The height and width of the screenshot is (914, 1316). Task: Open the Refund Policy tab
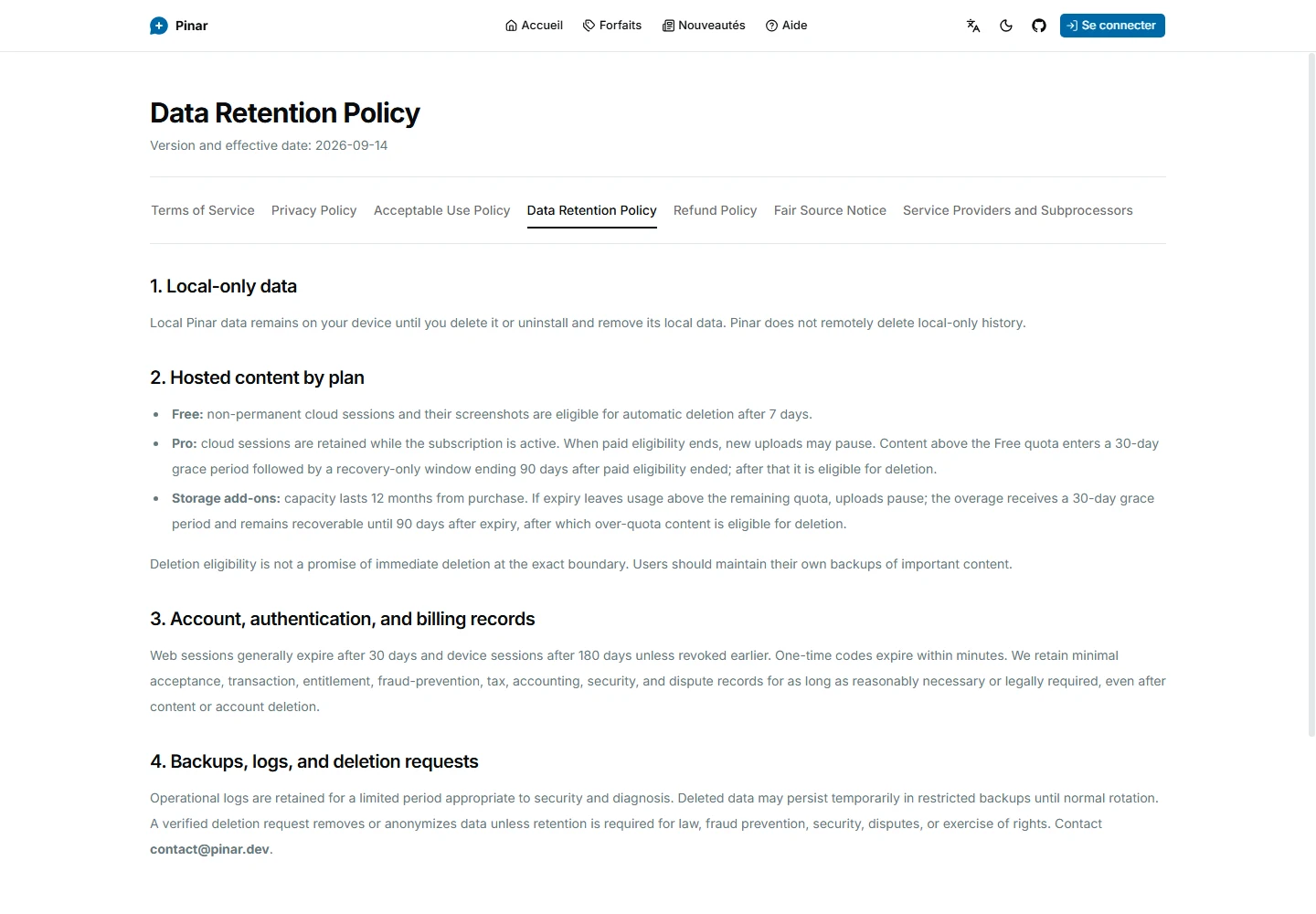[x=716, y=210]
